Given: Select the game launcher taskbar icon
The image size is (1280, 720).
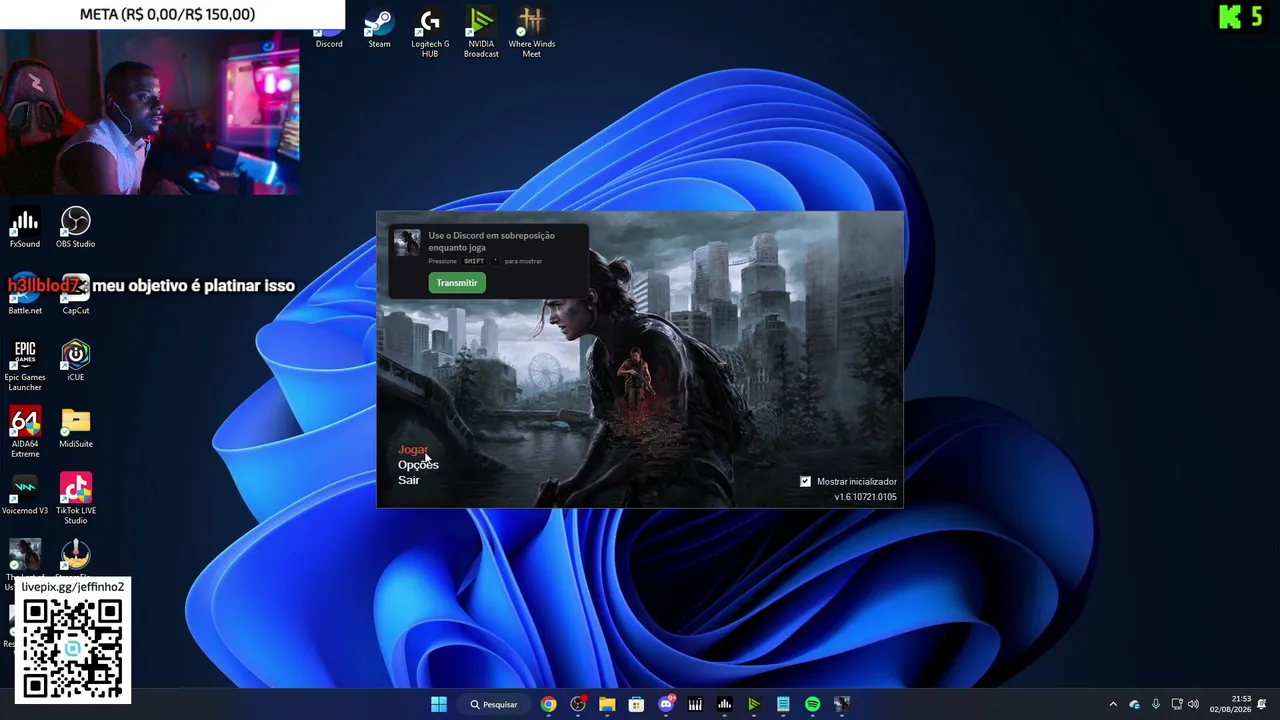Looking at the screenshot, I should coord(842,704).
